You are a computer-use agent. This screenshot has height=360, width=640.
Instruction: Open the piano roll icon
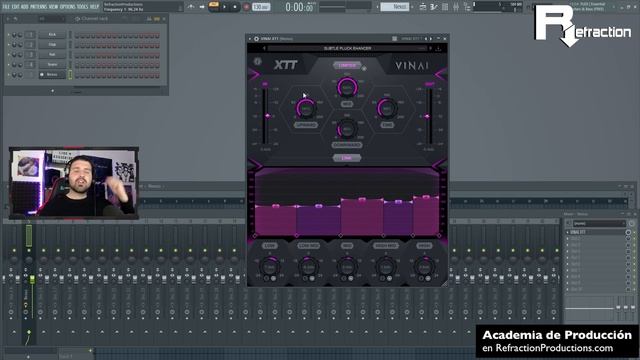(433, 7)
